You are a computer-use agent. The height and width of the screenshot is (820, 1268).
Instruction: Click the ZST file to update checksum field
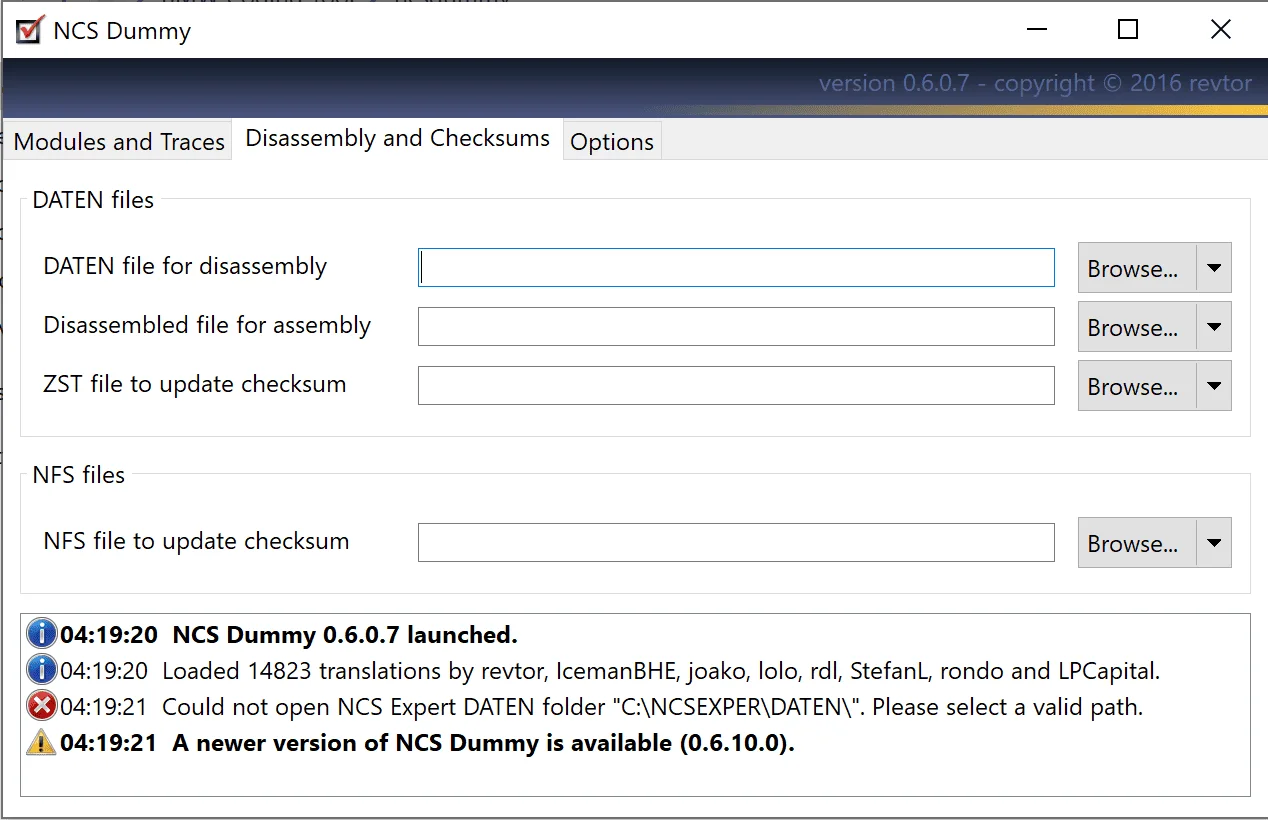coord(736,385)
